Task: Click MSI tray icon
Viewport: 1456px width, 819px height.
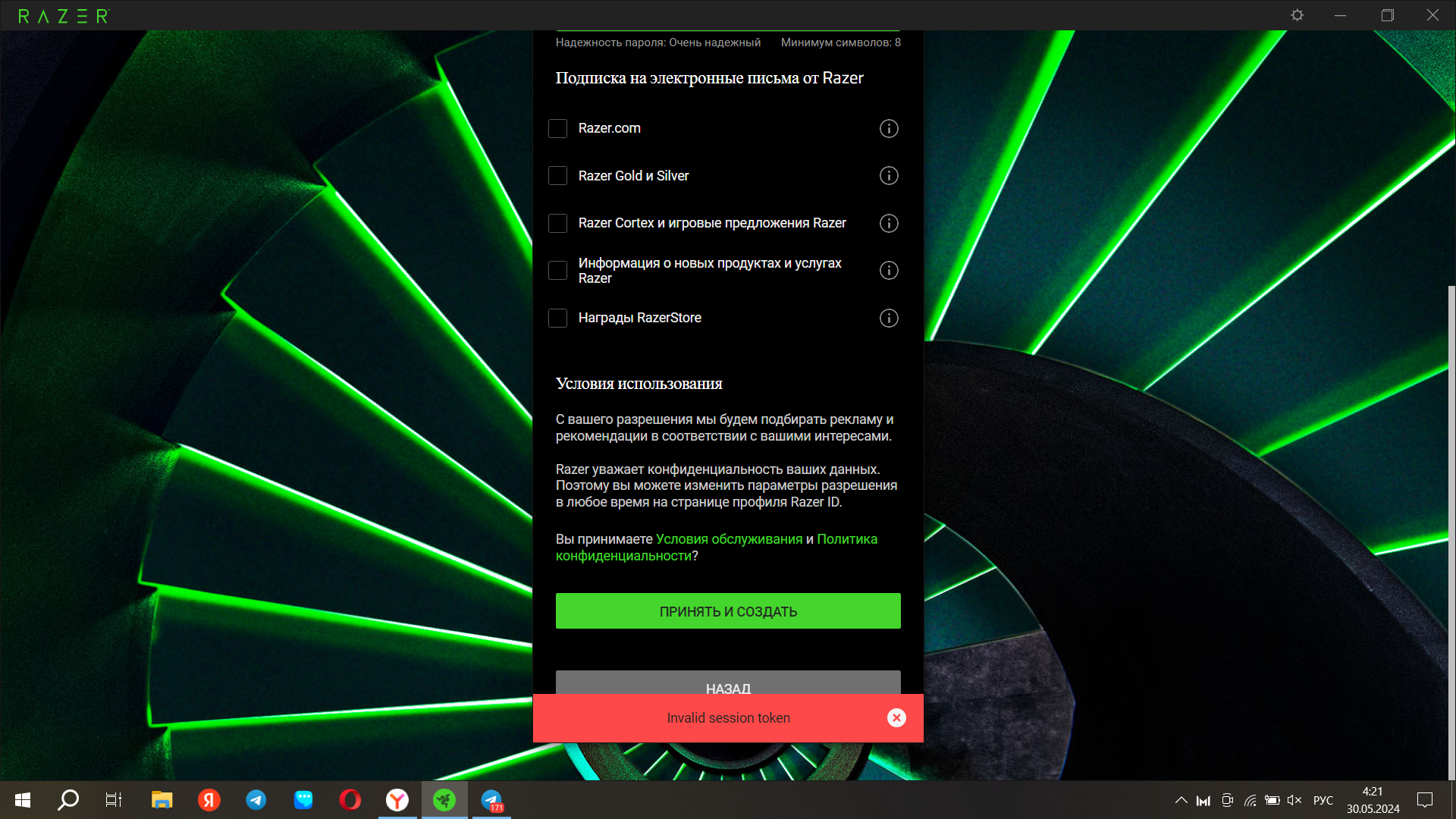Action: coord(1203,800)
